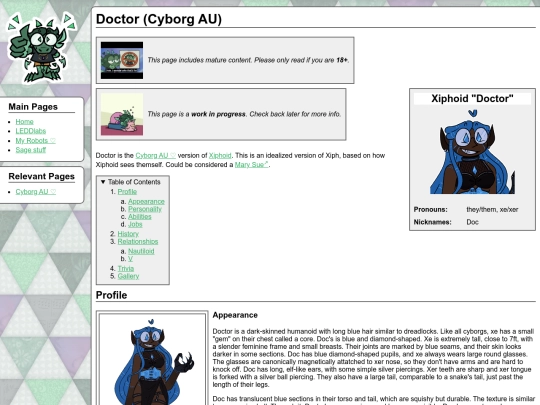Click the Appearance subsection heading
540x405 pixels.
pyautogui.click(x=235, y=315)
